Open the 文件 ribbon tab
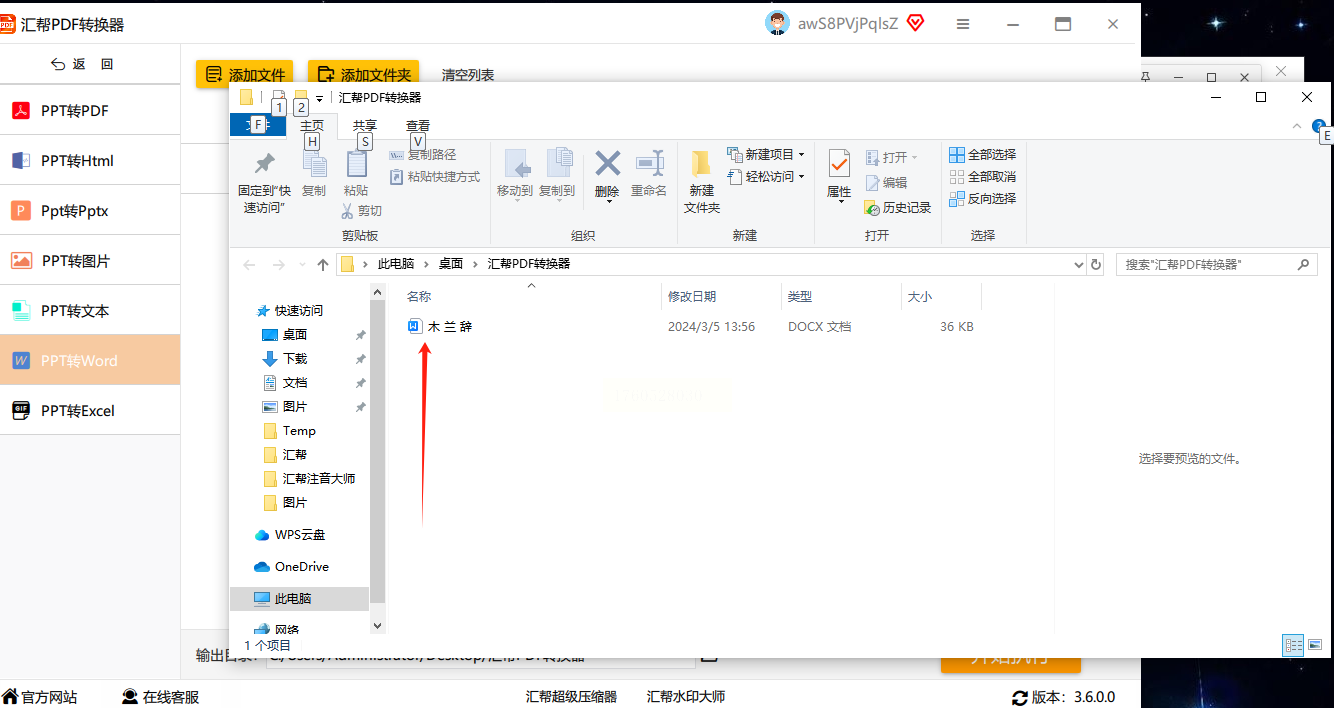Image resolution: width=1334 pixels, height=708 pixels. point(258,125)
